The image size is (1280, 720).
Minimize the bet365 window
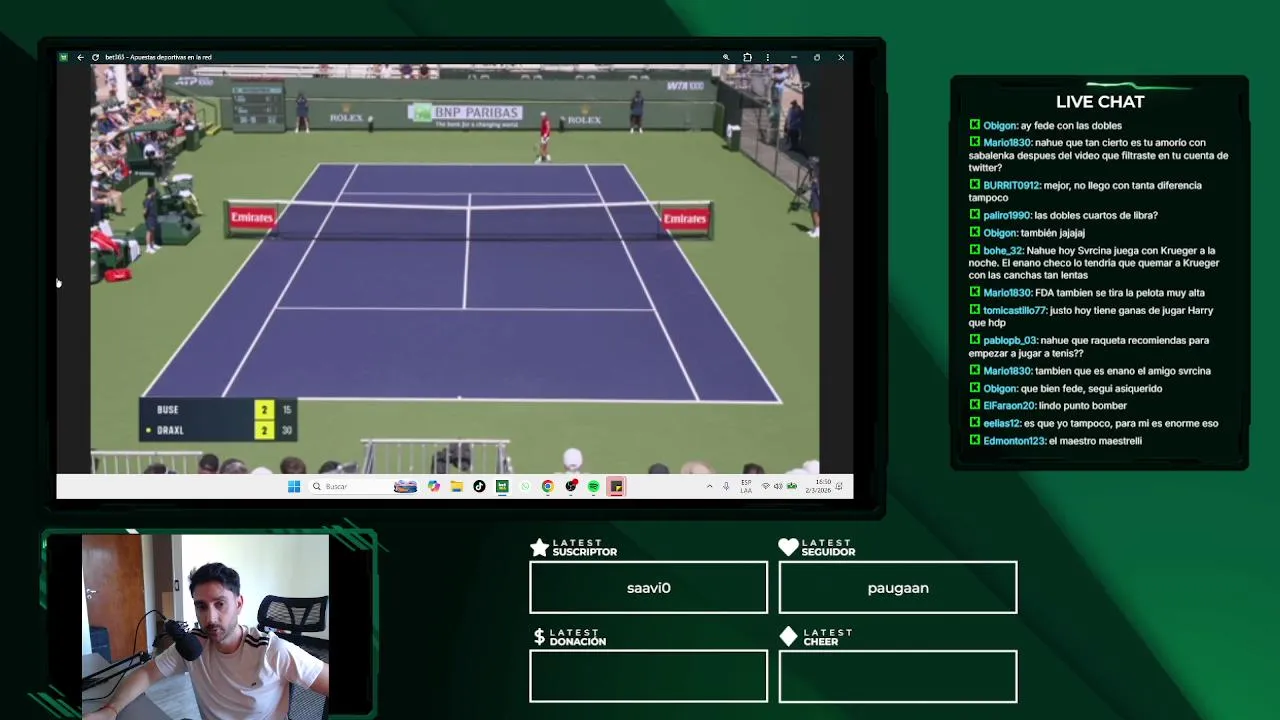coord(793,57)
